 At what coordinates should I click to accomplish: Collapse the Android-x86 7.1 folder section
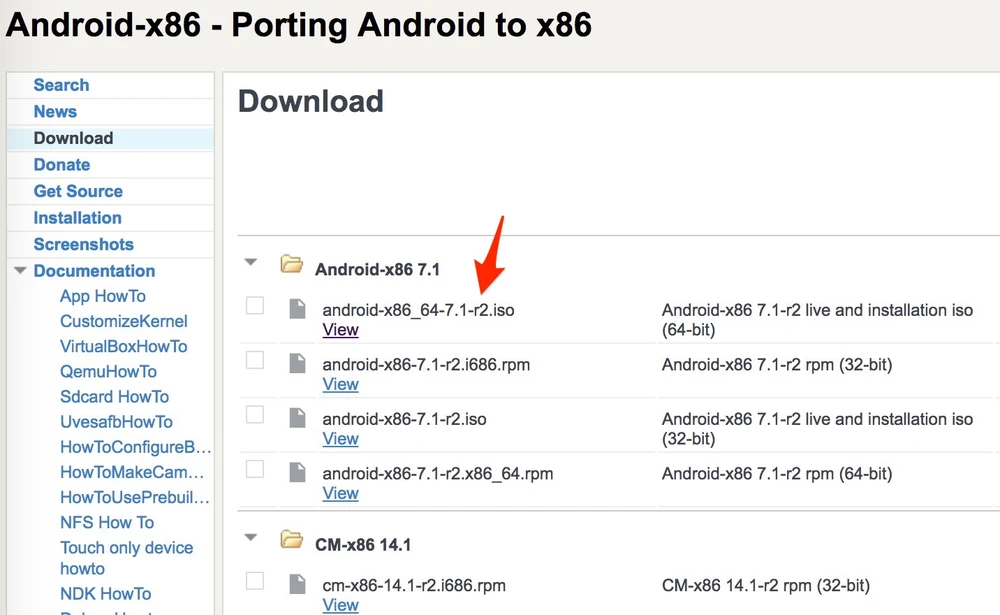click(251, 263)
